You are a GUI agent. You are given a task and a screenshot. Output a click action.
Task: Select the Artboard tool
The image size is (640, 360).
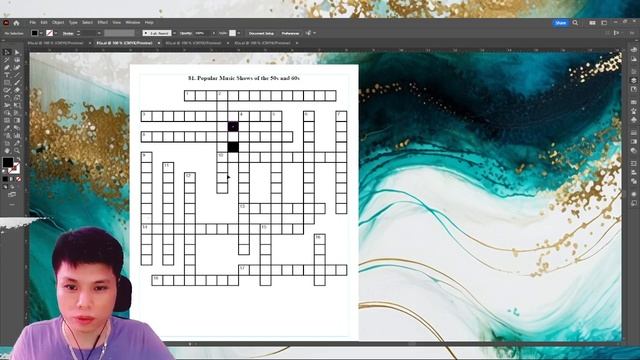click(x=7, y=143)
